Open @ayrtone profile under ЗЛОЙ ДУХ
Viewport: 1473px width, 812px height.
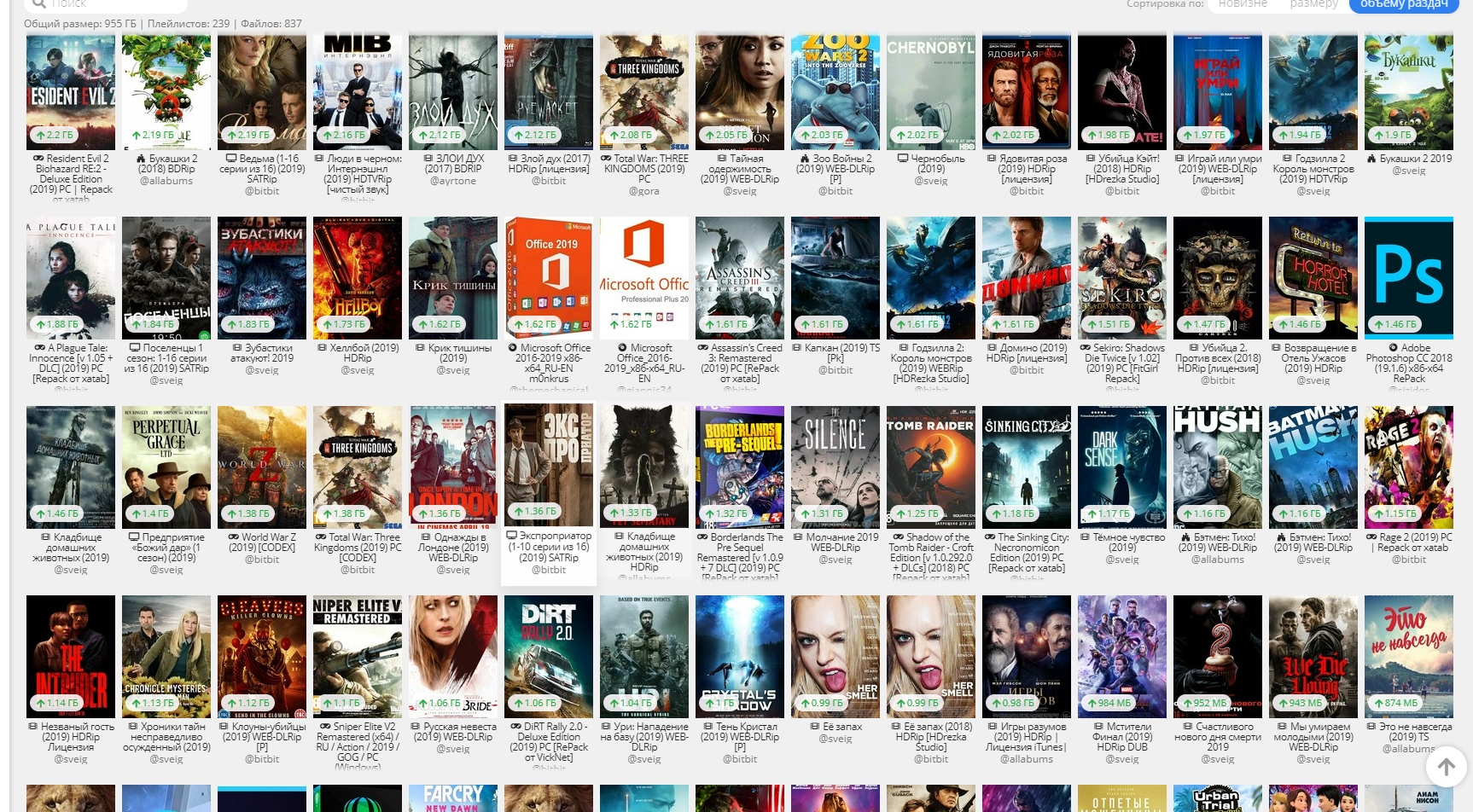point(453,181)
